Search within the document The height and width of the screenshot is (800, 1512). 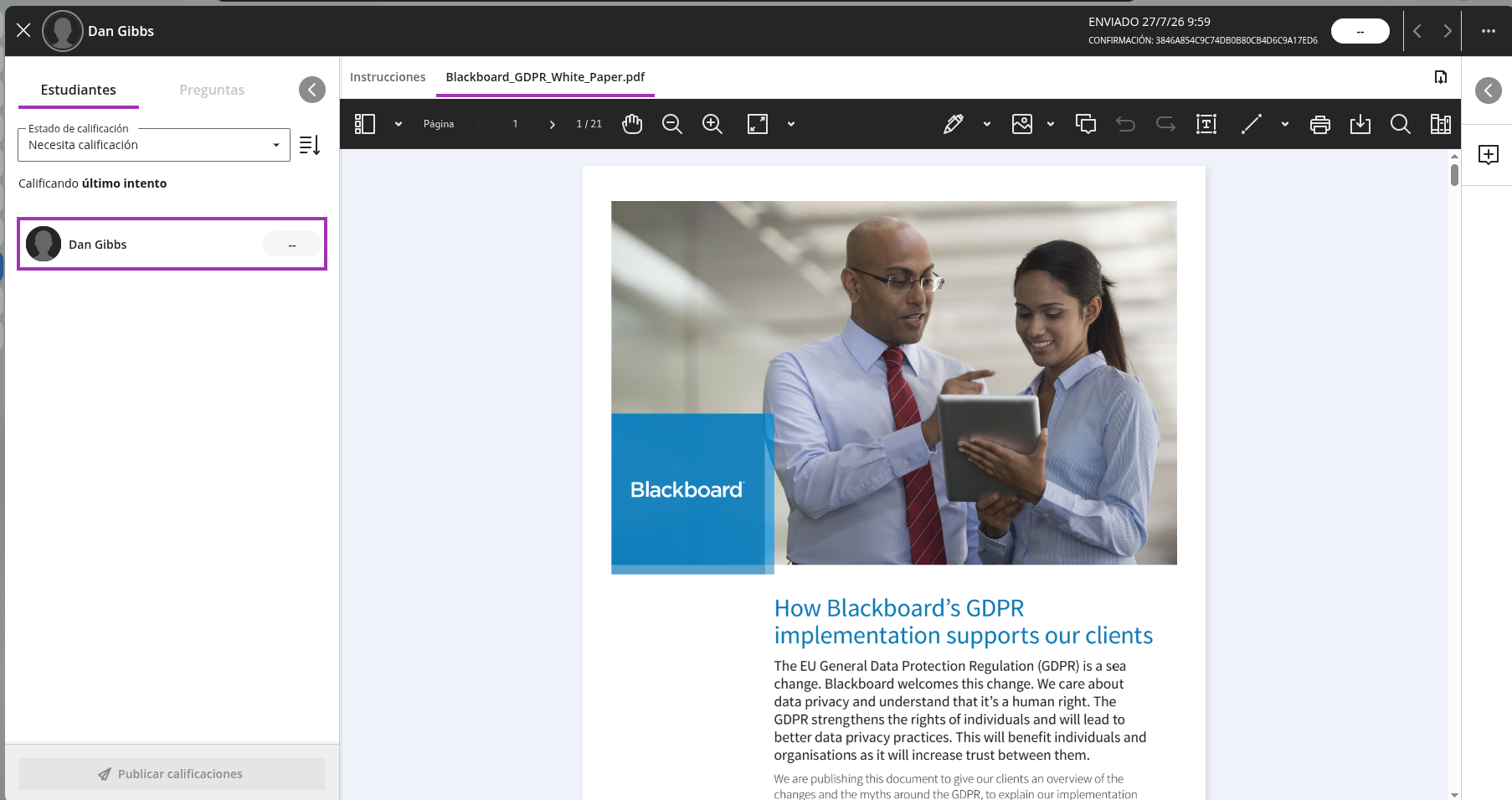click(1401, 124)
